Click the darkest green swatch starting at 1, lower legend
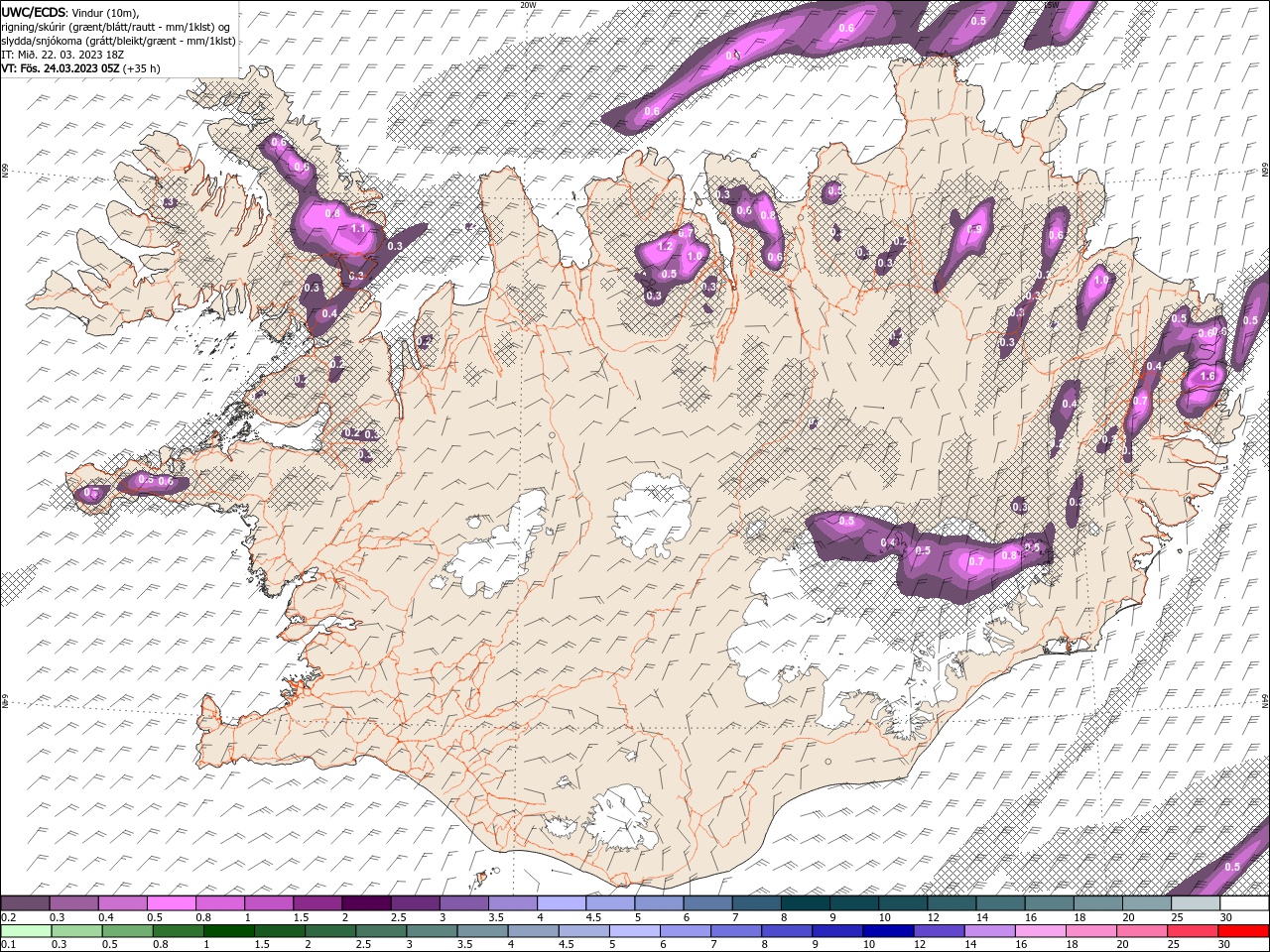Screen dimensions: 1270x952 point(229,931)
